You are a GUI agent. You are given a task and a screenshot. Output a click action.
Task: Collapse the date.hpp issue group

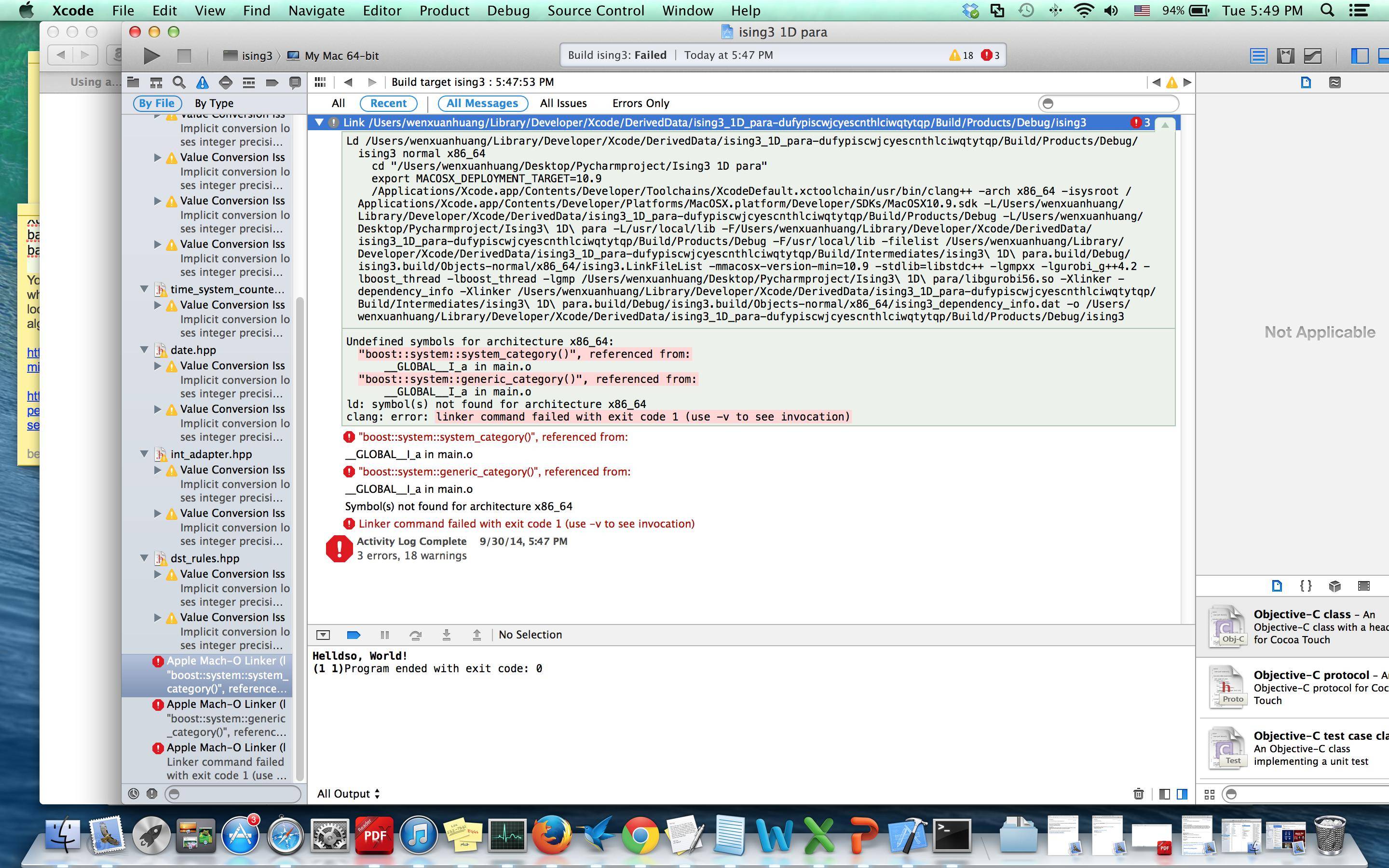pyautogui.click(x=145, y=350)
